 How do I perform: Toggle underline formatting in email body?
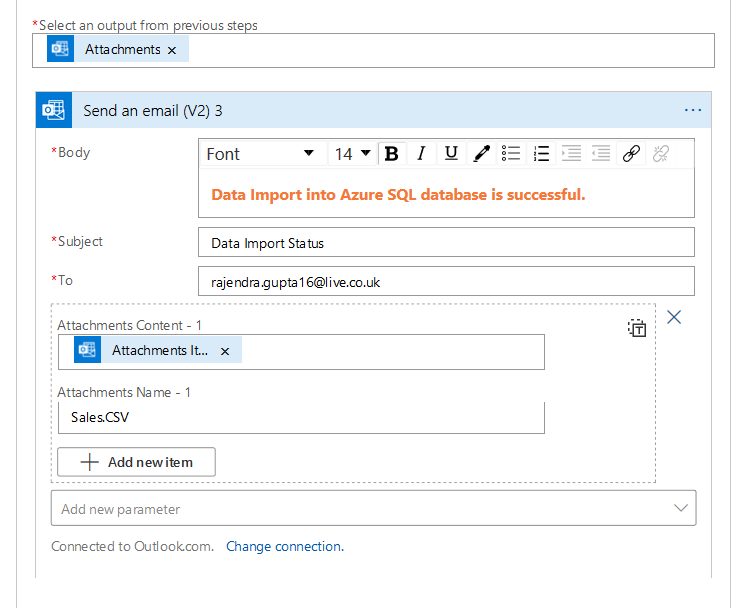click(x=451, y=154)
